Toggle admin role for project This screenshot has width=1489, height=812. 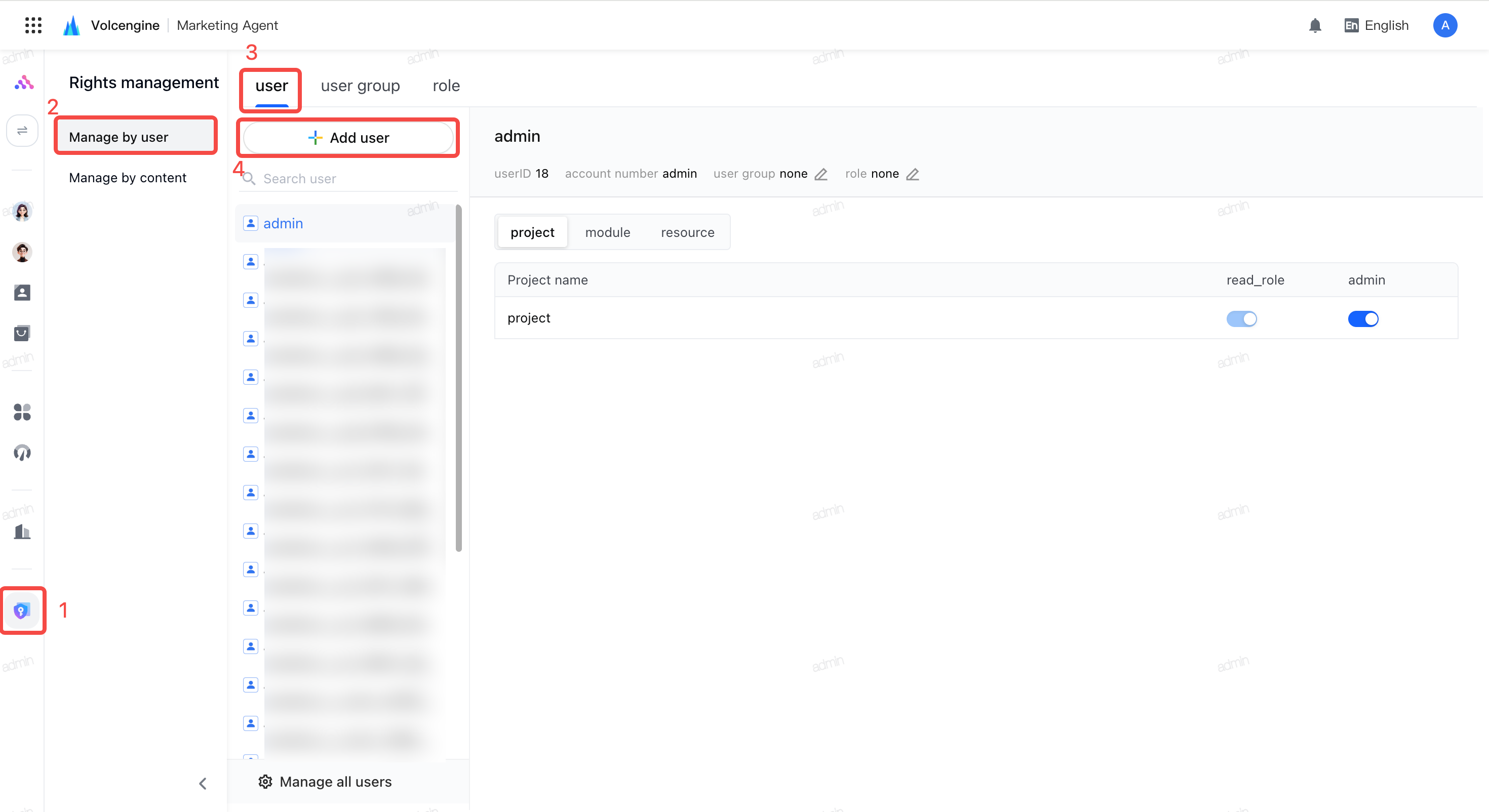click(1363, 318)
